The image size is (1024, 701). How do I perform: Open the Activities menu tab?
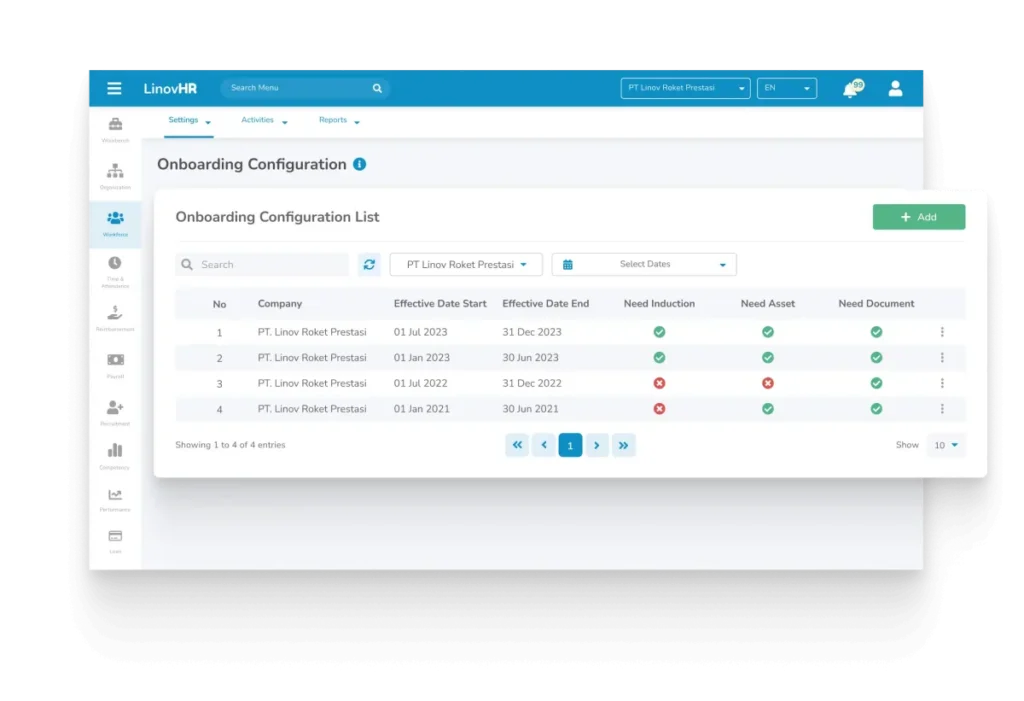pyautogui.click(x=264, y=121)
